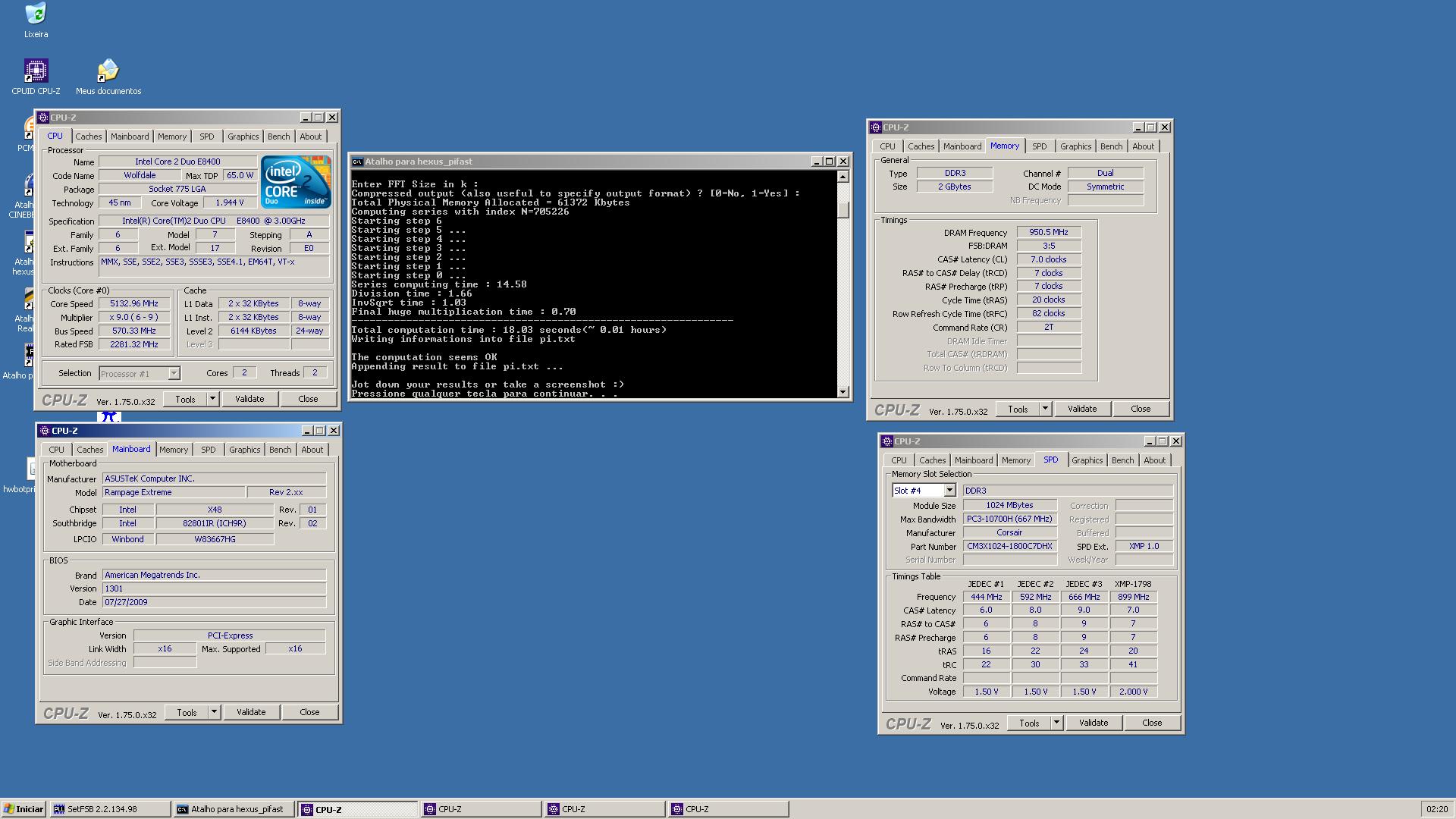Click the FSB:DRAM 3:5 ratio value
The image size is (1456, 819).
pos(1049,246)
